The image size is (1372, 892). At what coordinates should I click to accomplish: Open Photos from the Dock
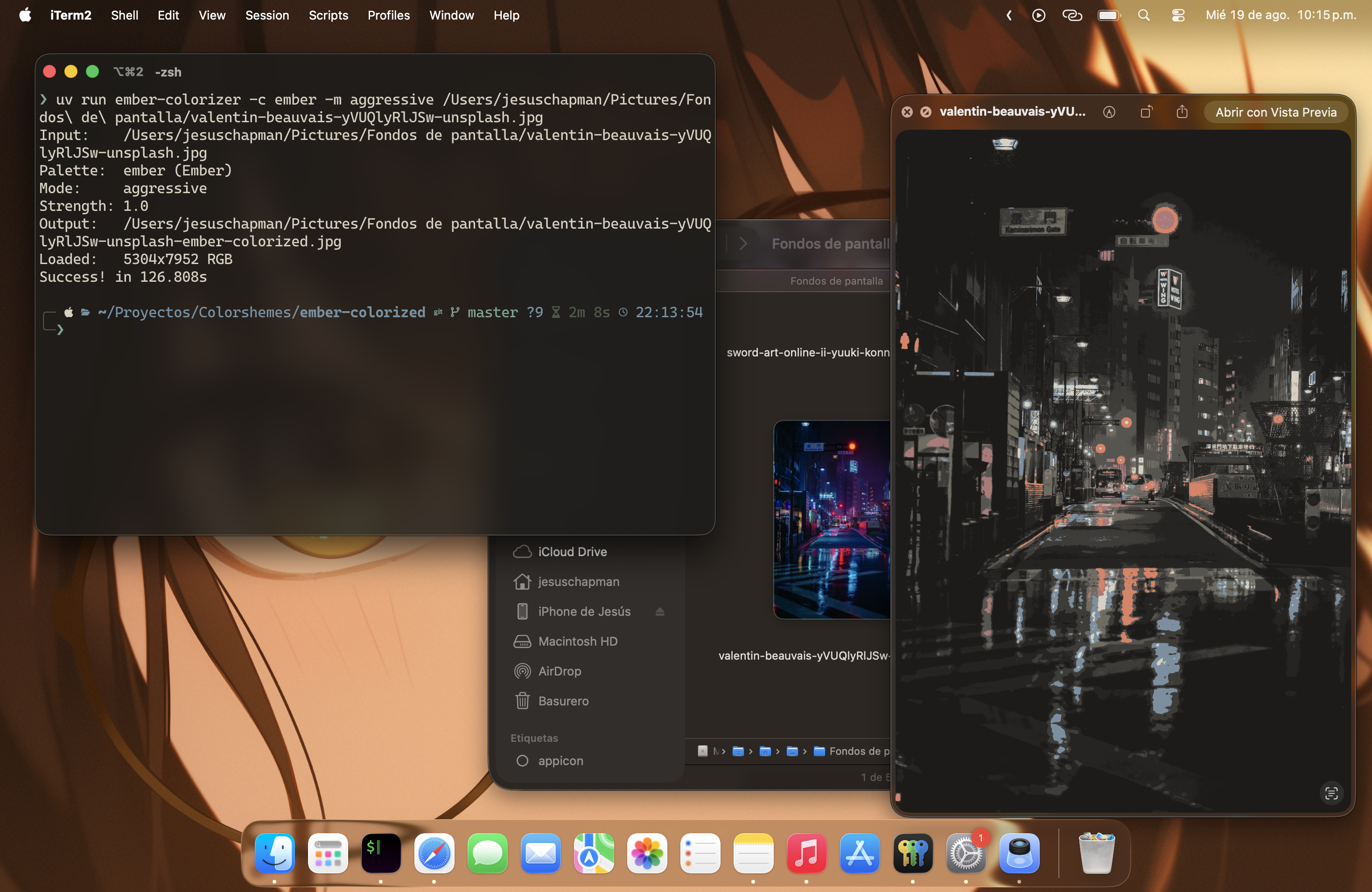[647, 853]
